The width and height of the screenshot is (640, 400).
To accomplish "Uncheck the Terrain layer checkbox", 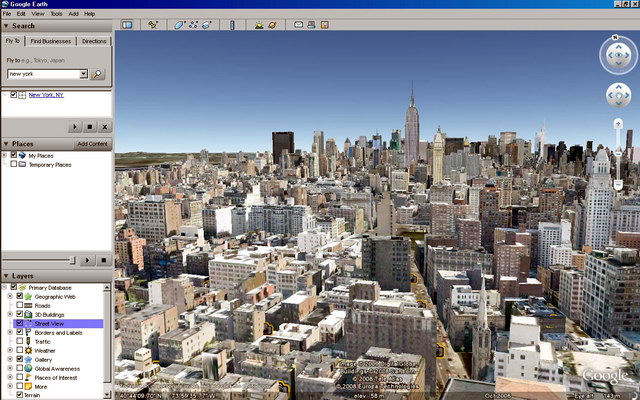I will [19, 395].
